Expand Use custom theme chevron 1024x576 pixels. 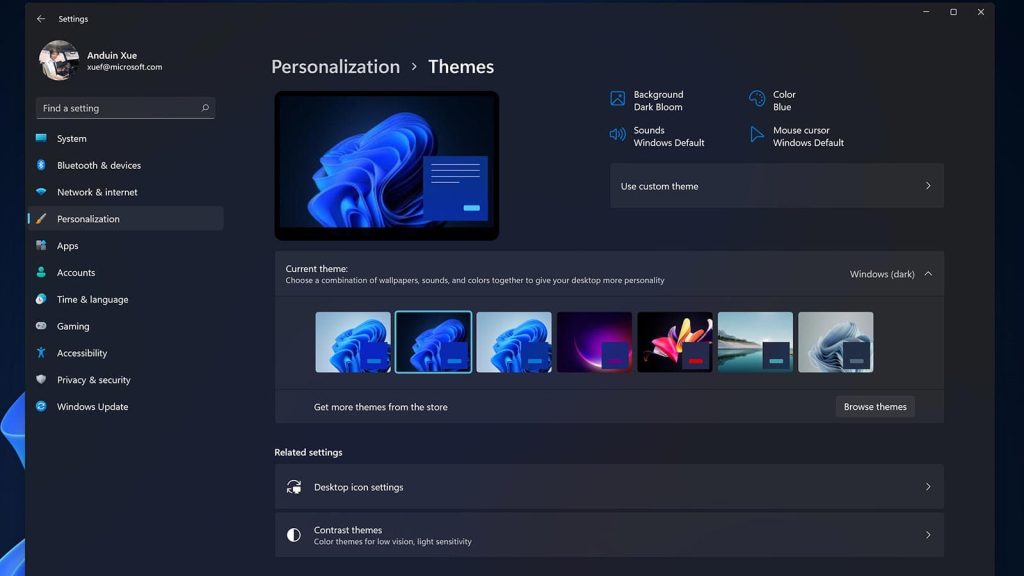[x=928, y=185]
